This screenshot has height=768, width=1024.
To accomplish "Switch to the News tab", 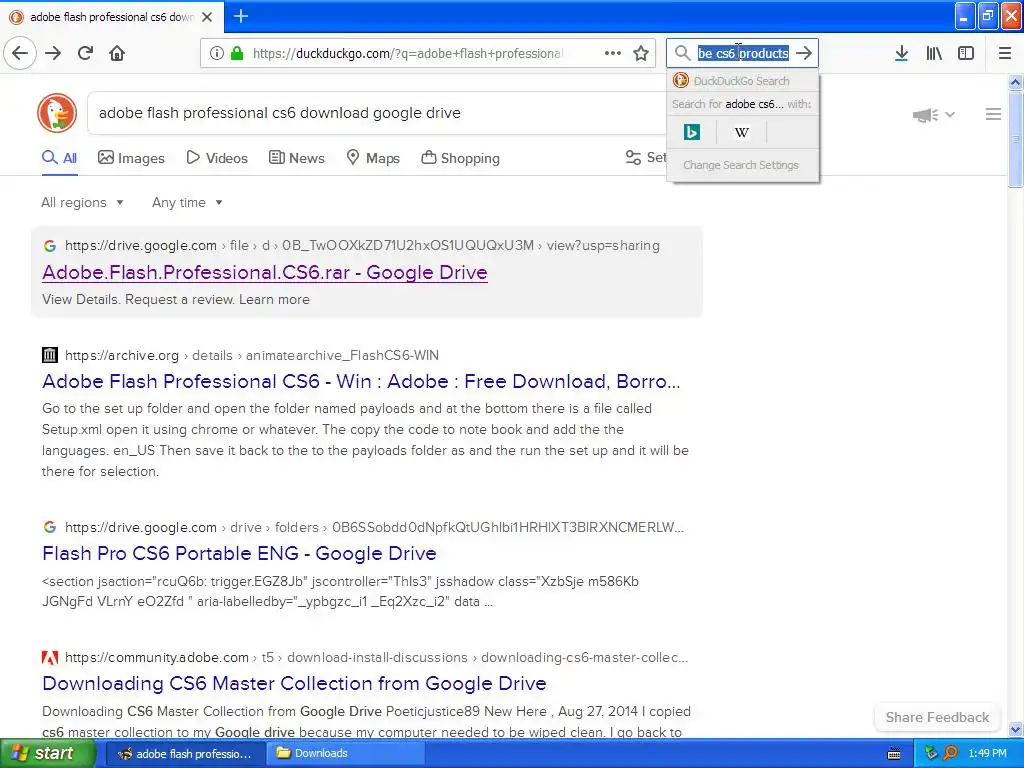I will 296,158.
